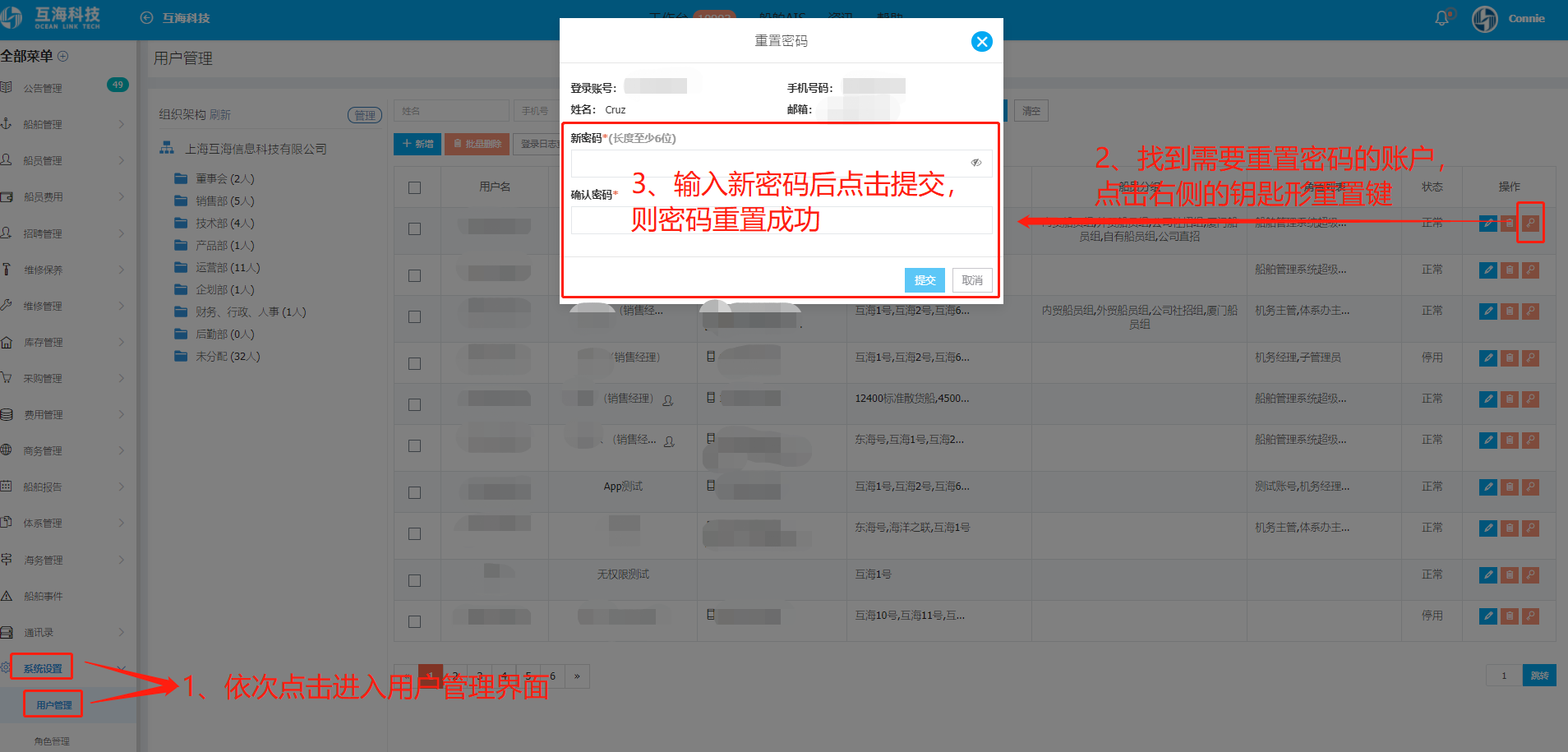Click edit icon in 东海号,海洋之联,互海1号 row

[x=1487, y=528]
